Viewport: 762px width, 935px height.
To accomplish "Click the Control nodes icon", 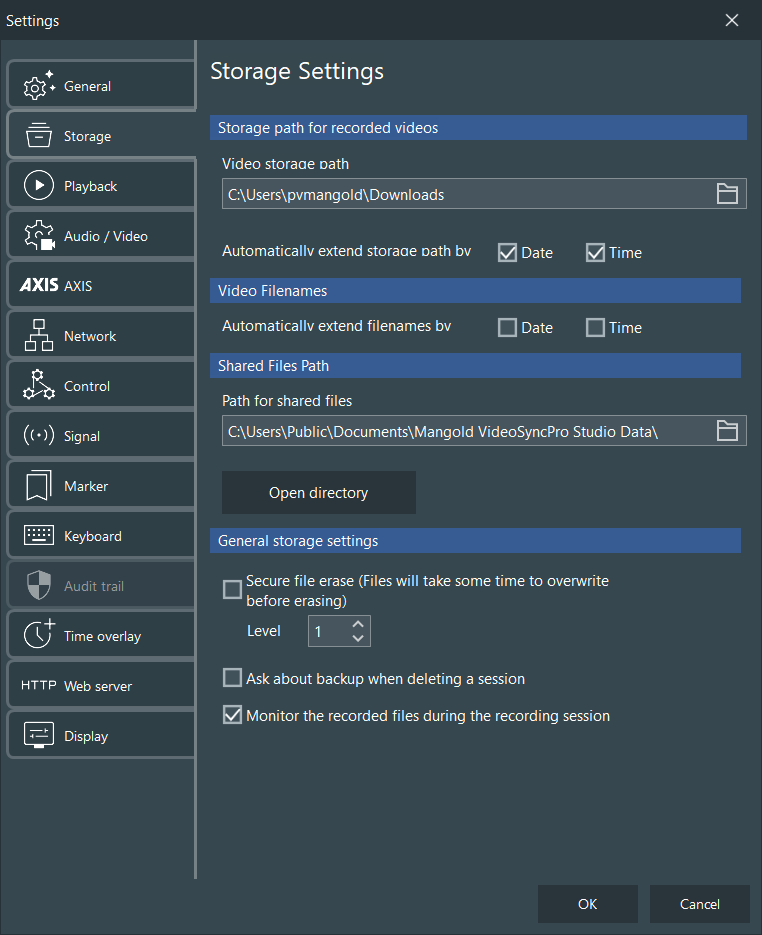I will coord(38,386).
